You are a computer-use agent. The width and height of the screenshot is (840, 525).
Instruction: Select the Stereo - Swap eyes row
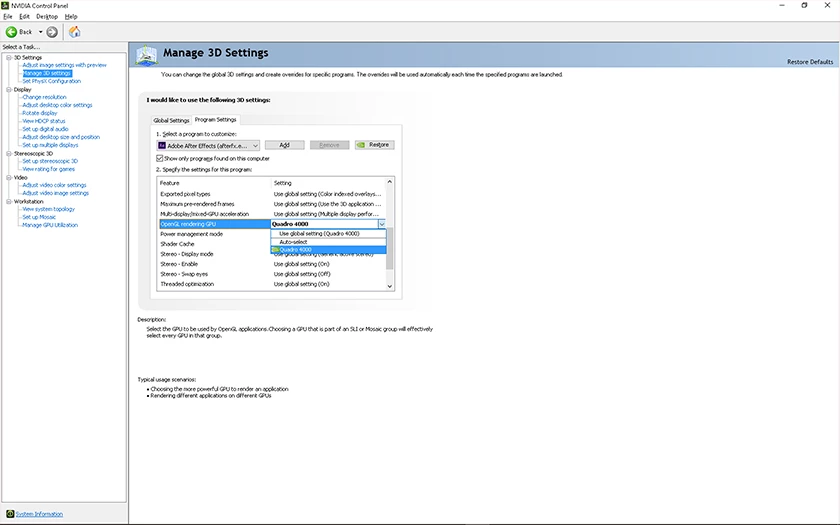[x=272, y=274]
